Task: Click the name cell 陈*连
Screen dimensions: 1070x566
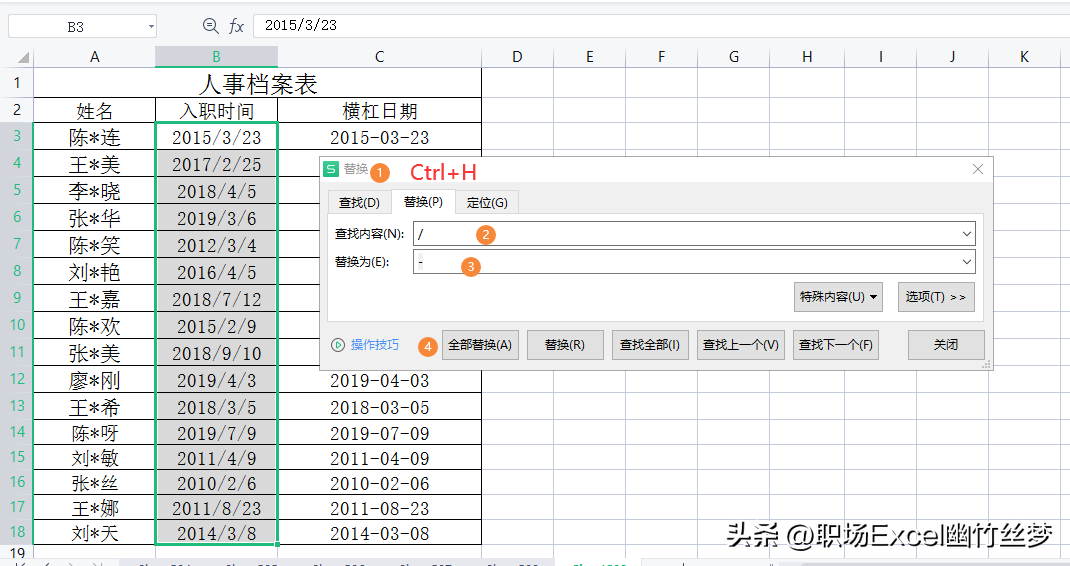Action: 94,137
